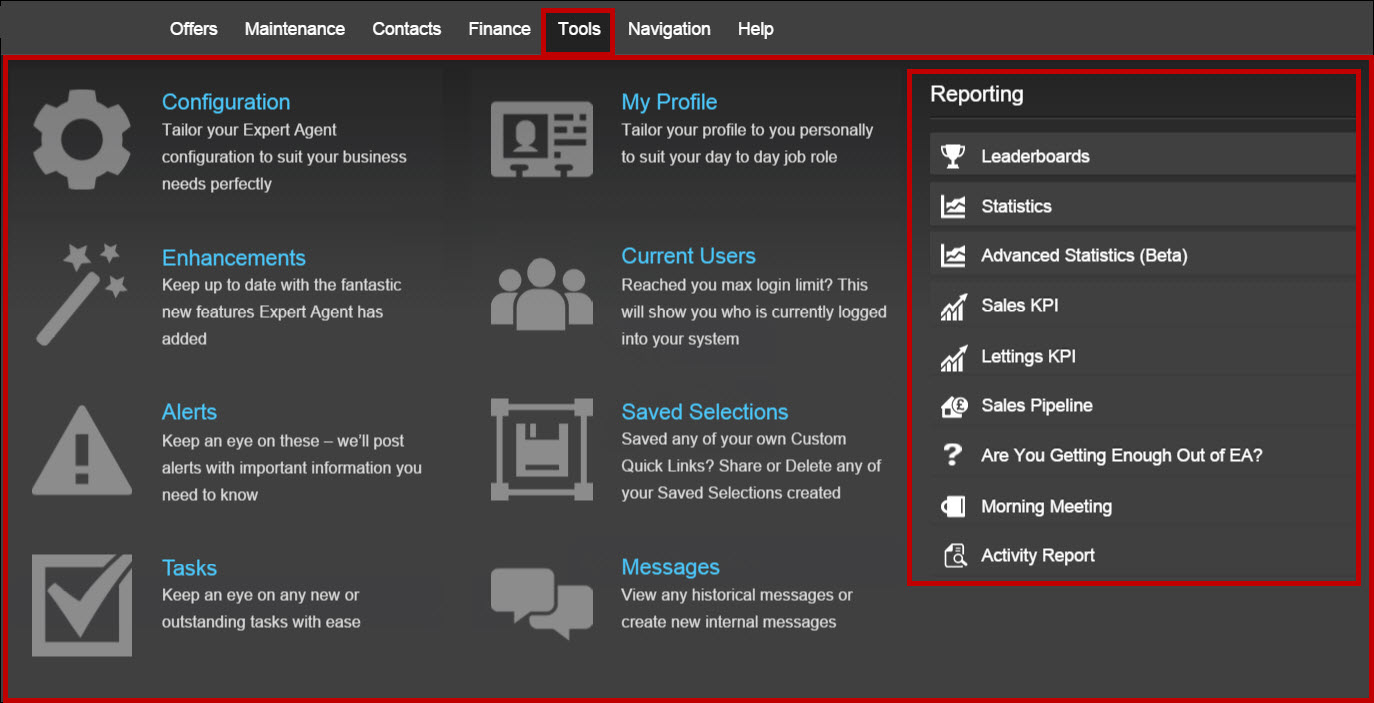View the Current Users link
This screenshot has width=1374, height=703.
[689, 256]
